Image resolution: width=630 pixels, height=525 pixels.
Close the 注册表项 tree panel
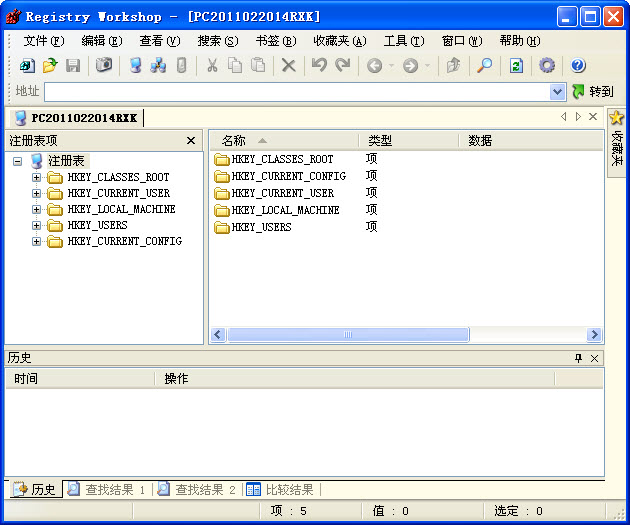pos(191,141)
